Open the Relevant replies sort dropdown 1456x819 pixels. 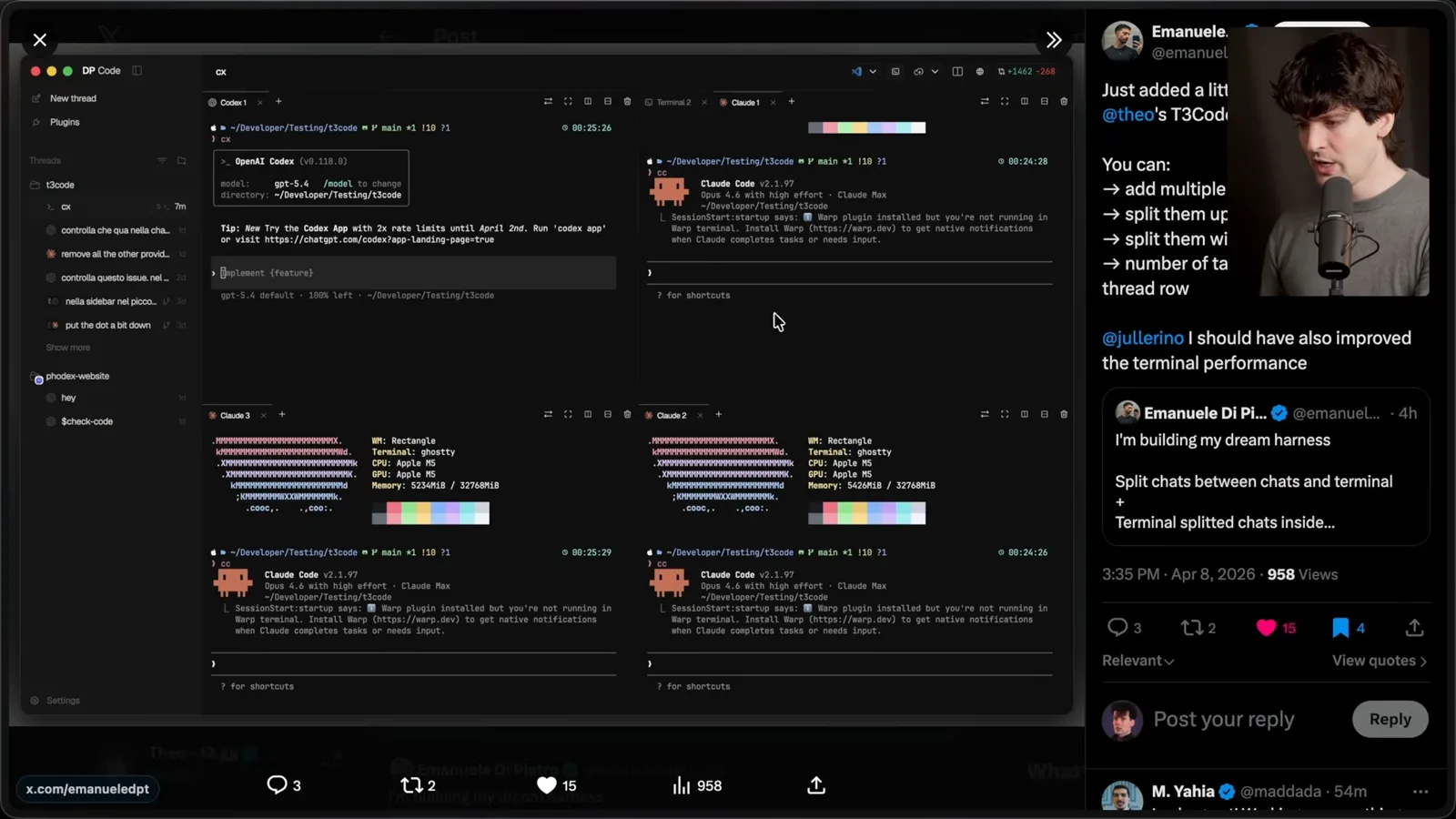point(1137,661)
